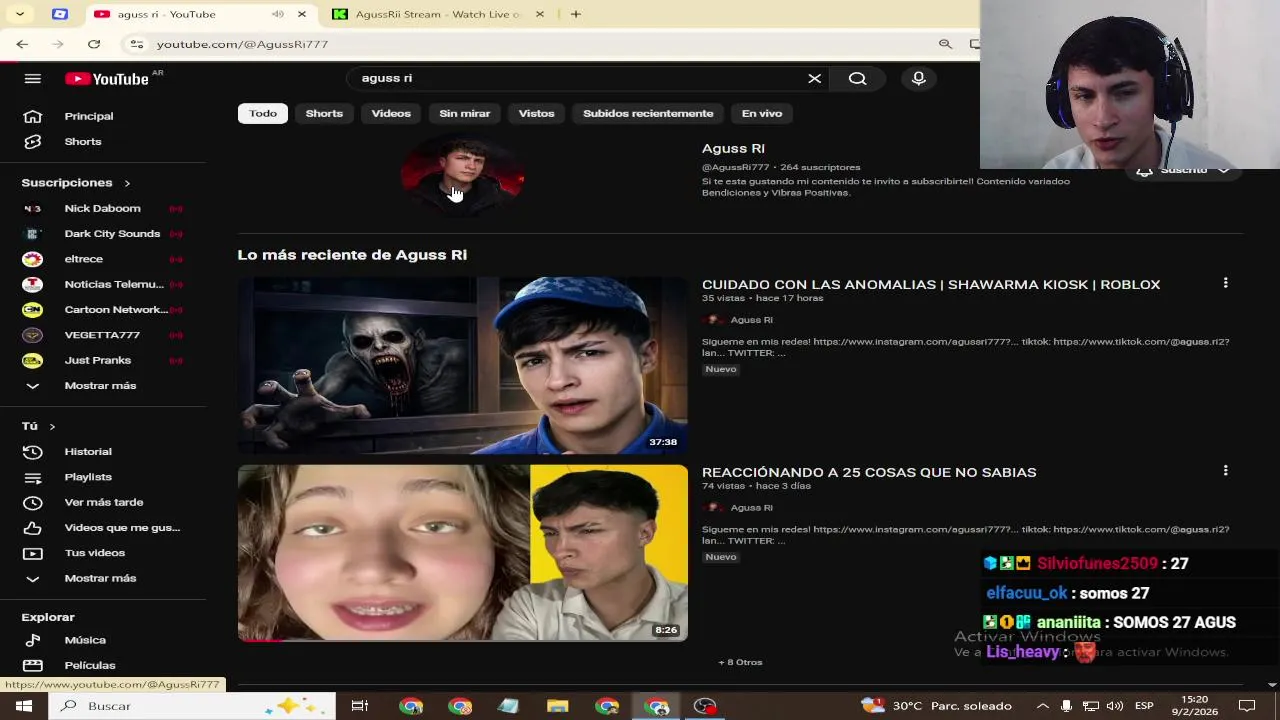Go back with browser back arrow
The width and height of the screenshot is (1280, 720).
(22, 44)
